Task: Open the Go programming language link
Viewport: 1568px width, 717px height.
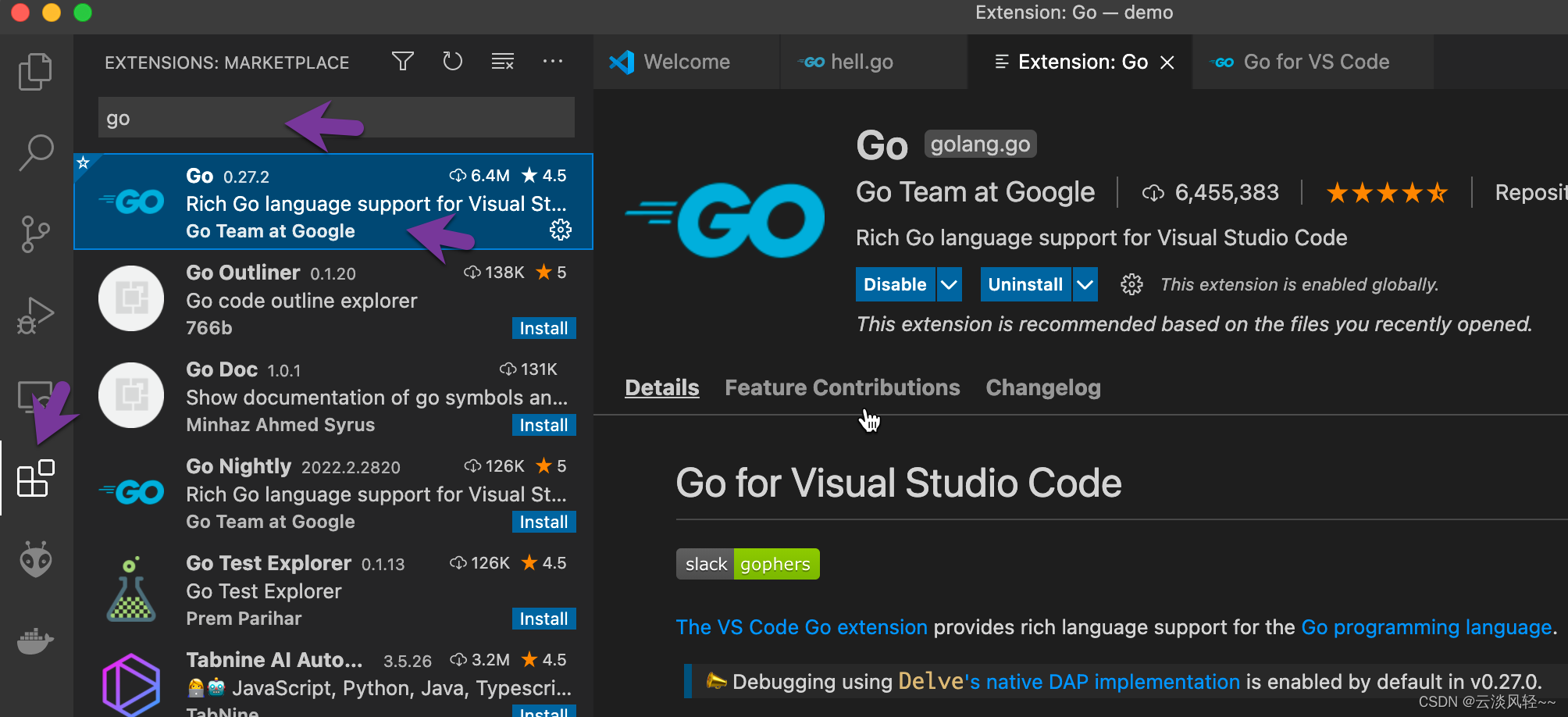Action: [x=1426, y=627]
